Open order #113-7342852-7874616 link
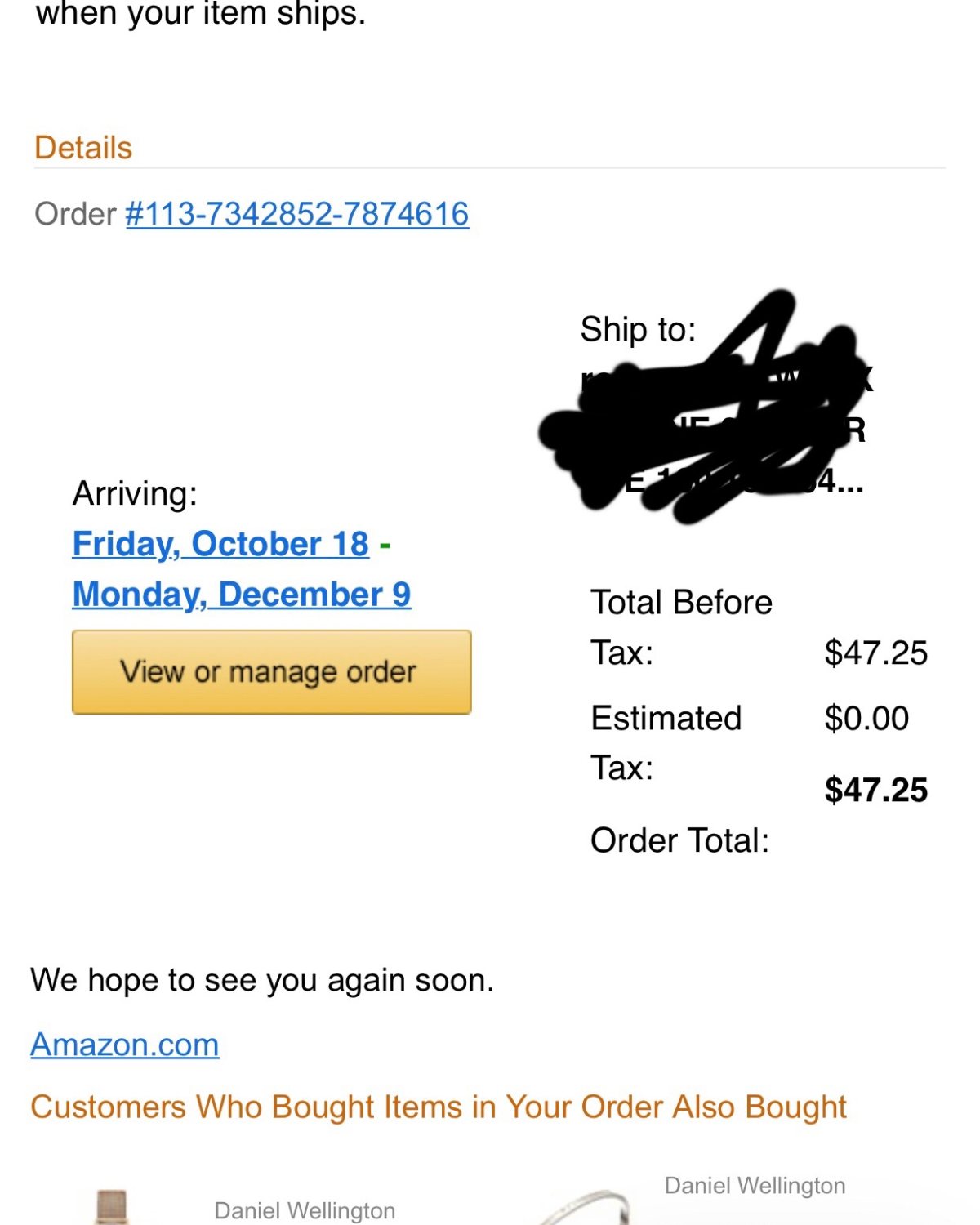Image resolution: width=980 pixels, height=1225 pixels. pyautogui.click(x=297, y=214)
